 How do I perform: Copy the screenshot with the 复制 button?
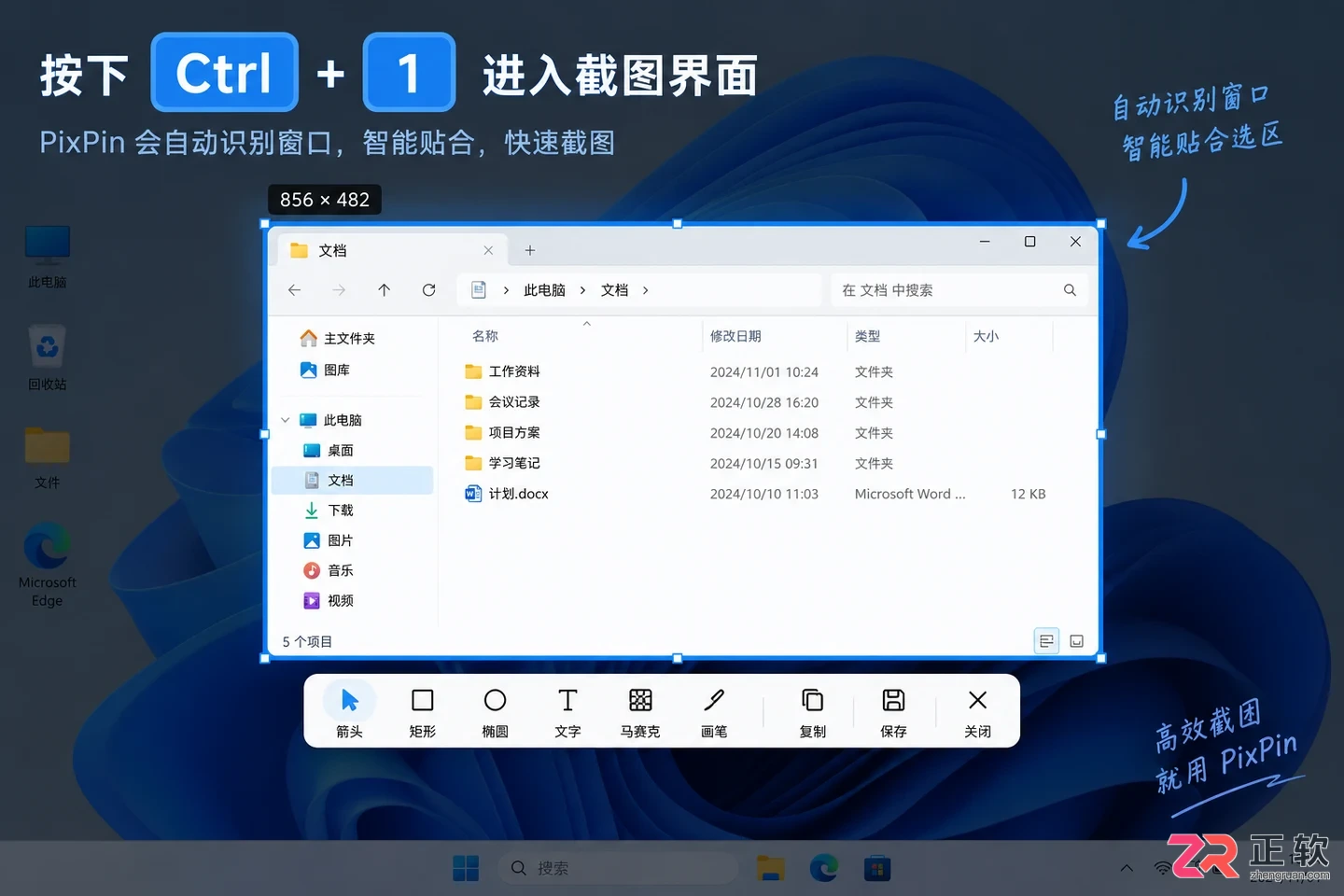(812, 712)
